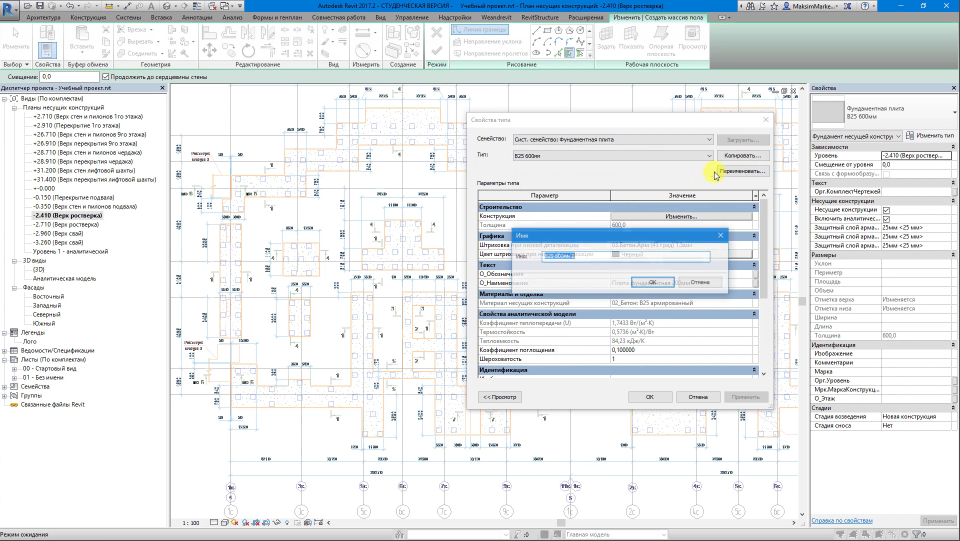Open 'Фундамент несущей констру' type filter dropdown

[857, 136]
